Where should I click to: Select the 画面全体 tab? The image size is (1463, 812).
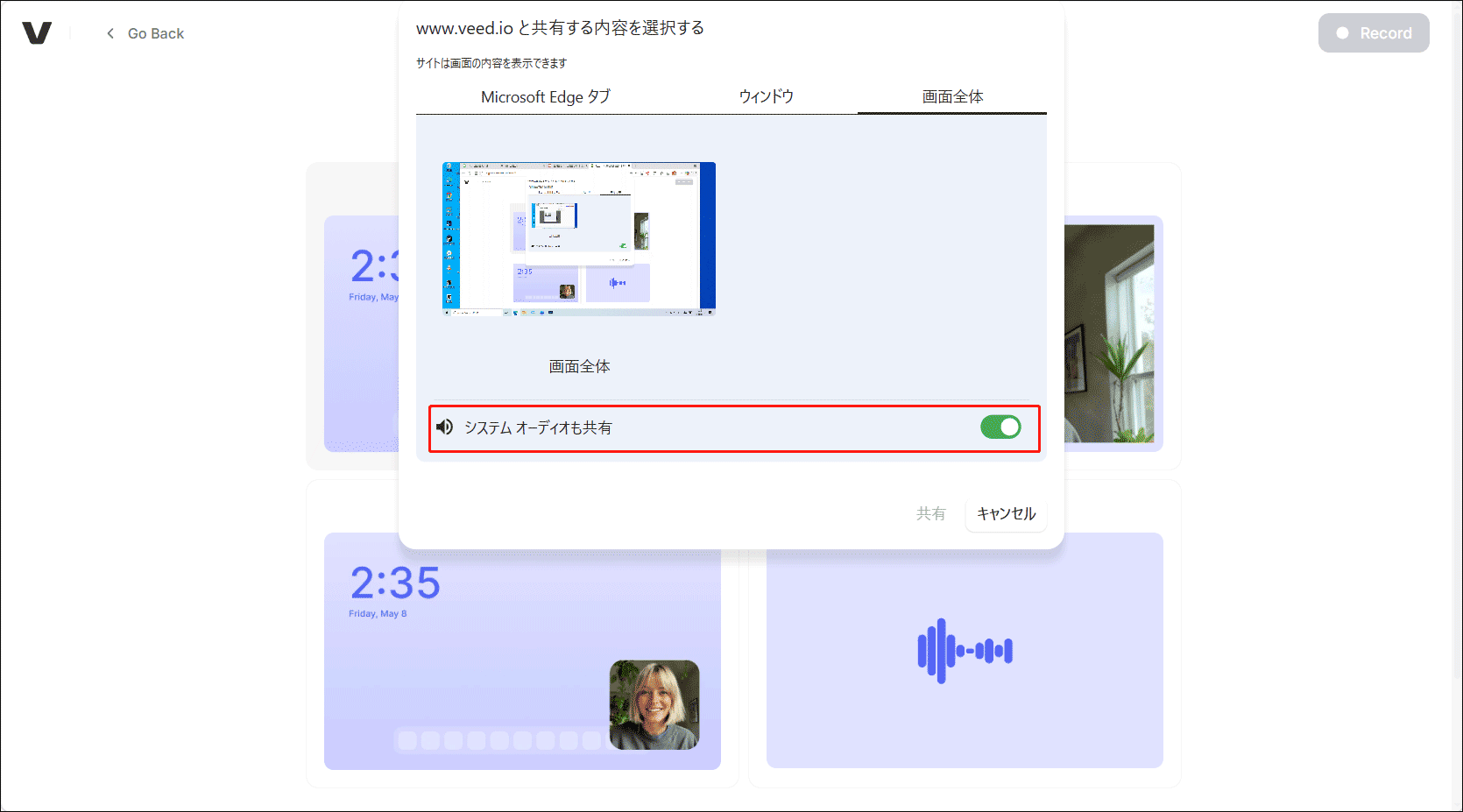(951, 96)
